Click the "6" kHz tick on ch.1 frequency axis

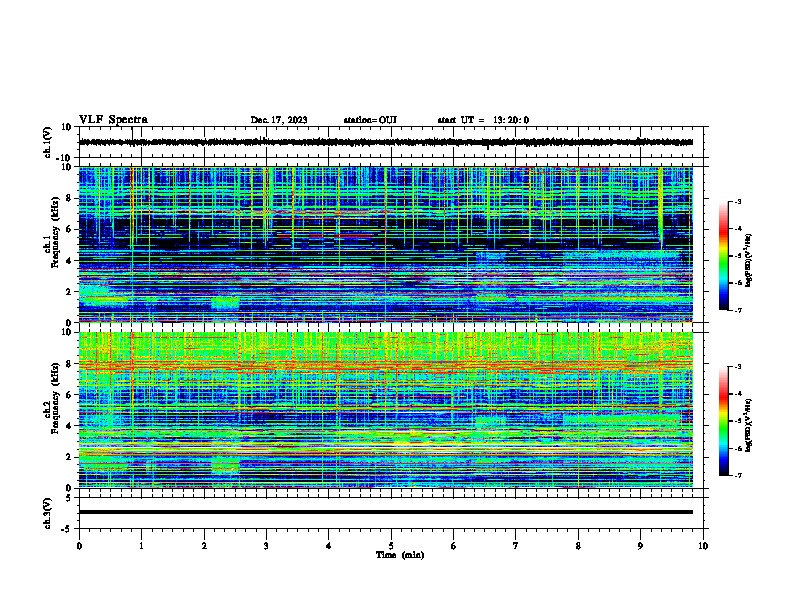[70, 229]
